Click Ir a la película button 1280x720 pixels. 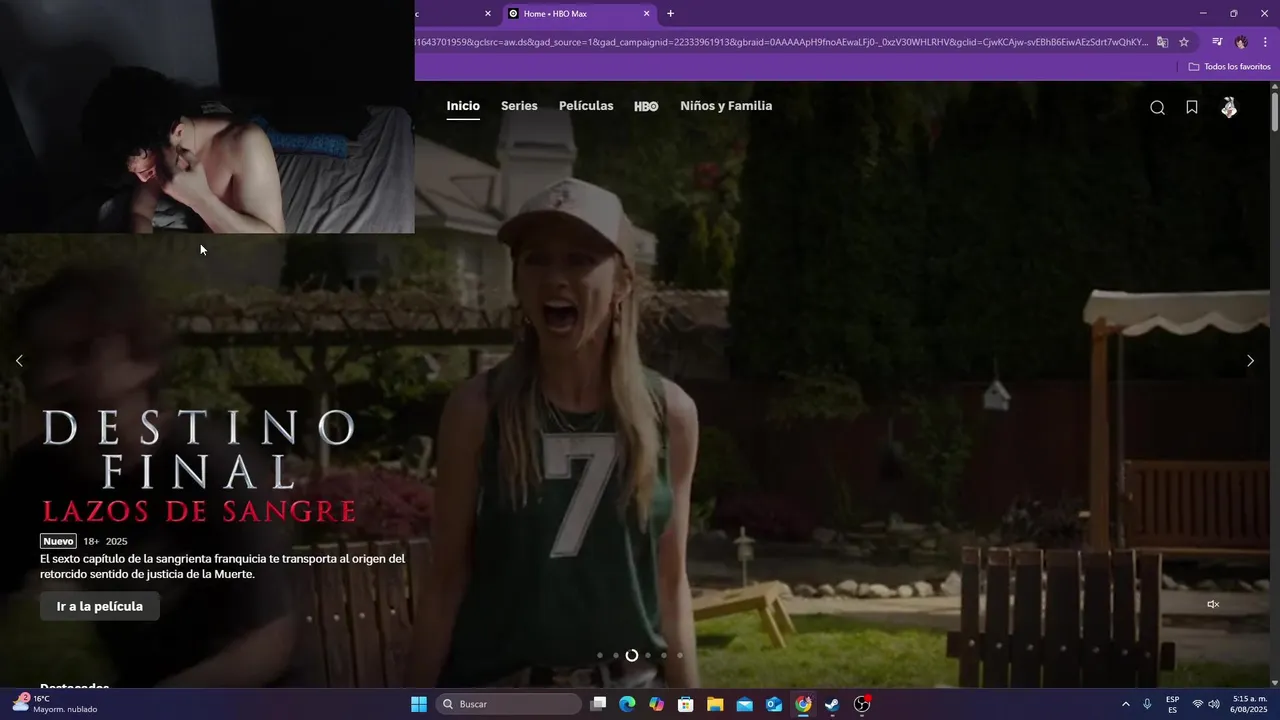coord(100,606)
